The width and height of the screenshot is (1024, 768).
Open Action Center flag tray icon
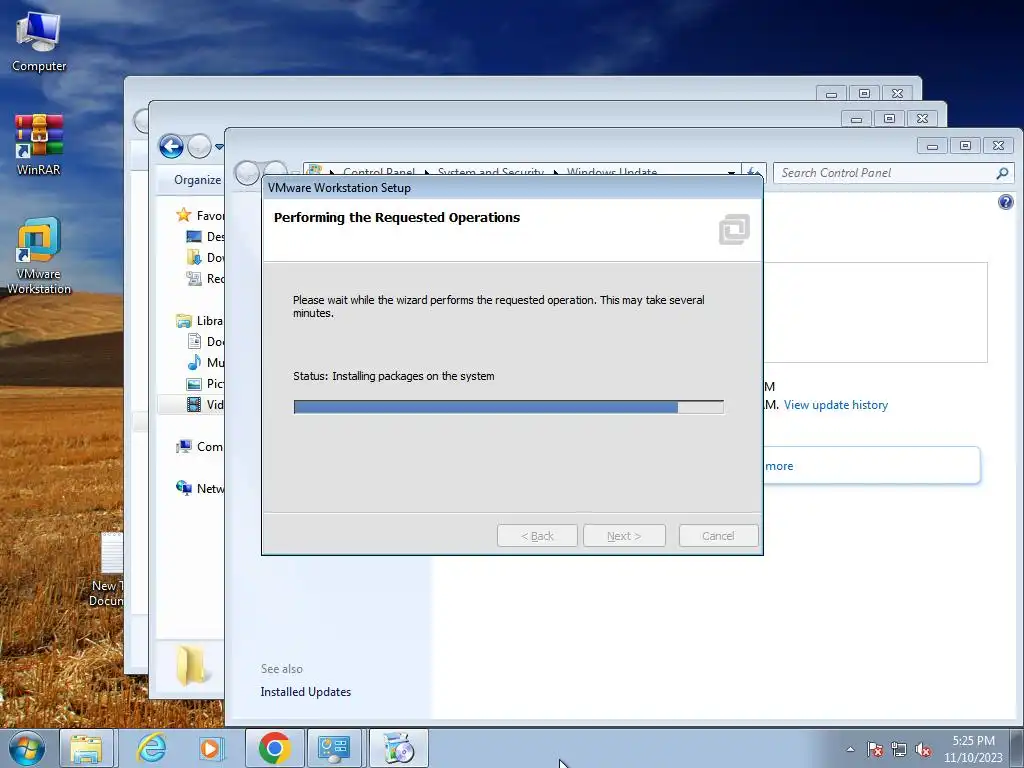(x=875, y=749)
